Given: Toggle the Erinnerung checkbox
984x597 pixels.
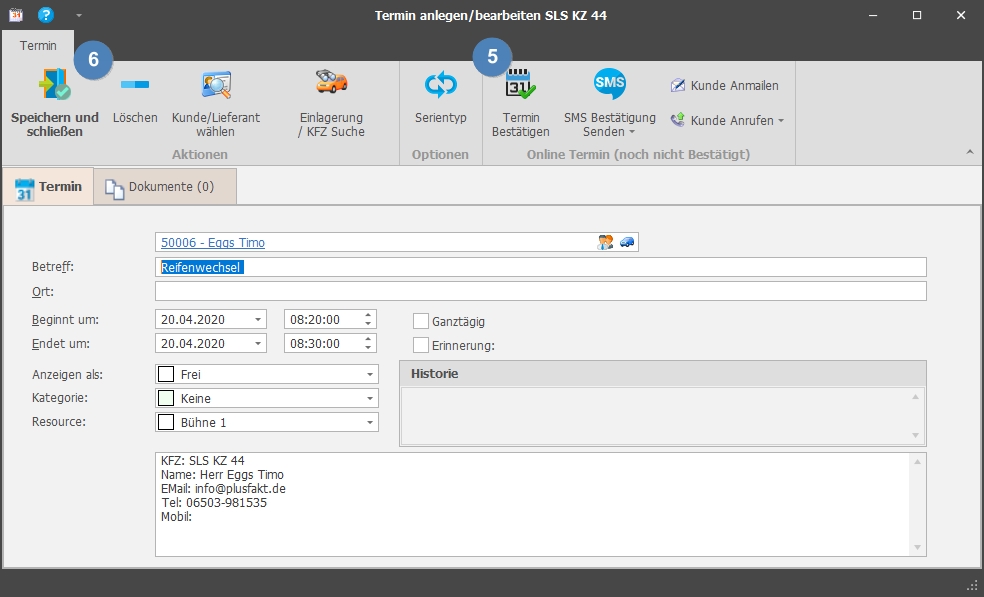Looking at the screenshot, I should (420, 345).
